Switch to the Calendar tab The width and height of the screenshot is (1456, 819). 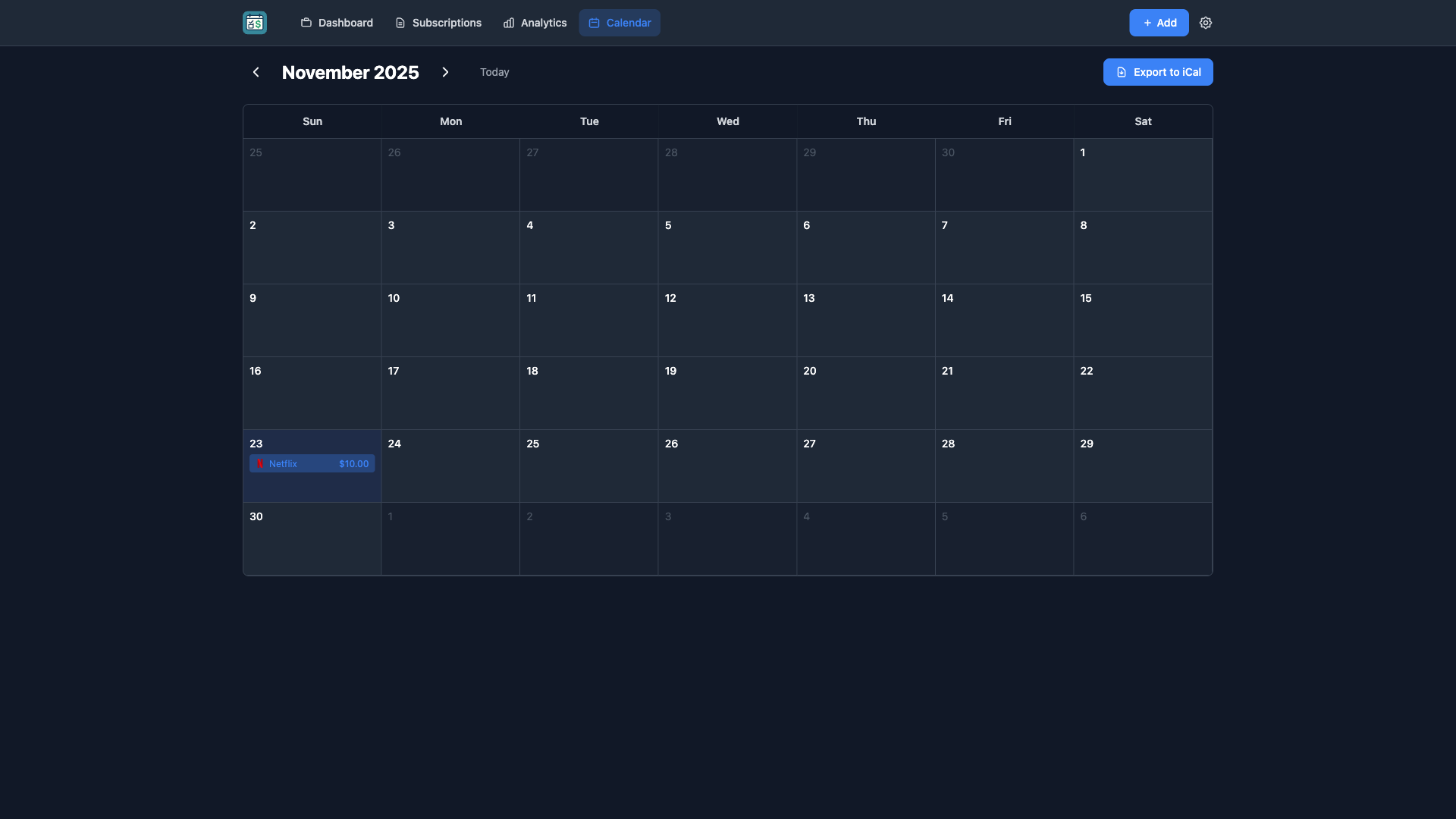(619, 23)
